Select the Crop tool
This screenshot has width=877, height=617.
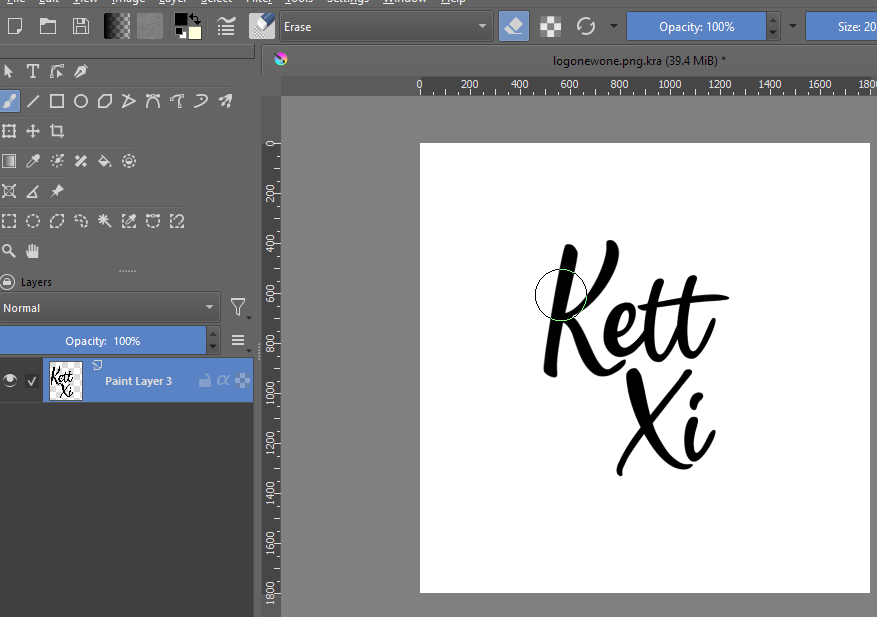coord(57,131)
